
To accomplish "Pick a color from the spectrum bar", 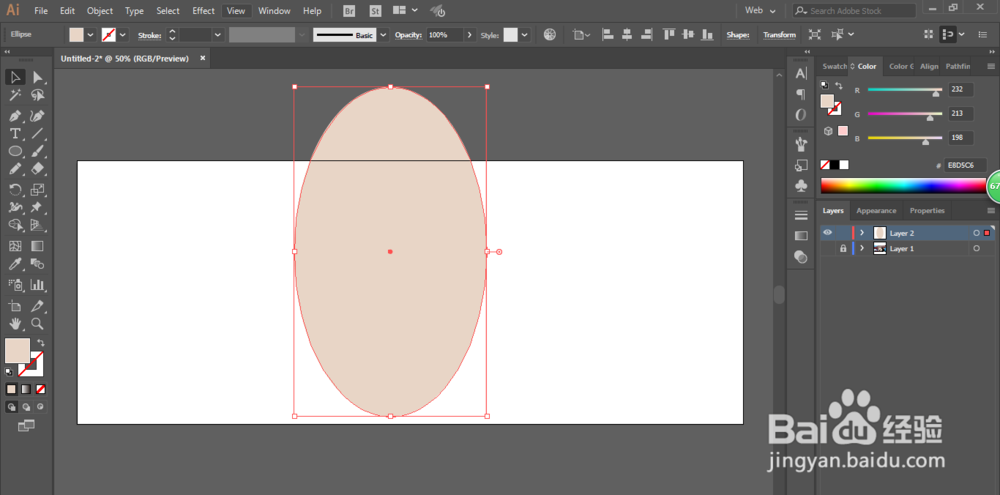I will click(x=903, y=186).
